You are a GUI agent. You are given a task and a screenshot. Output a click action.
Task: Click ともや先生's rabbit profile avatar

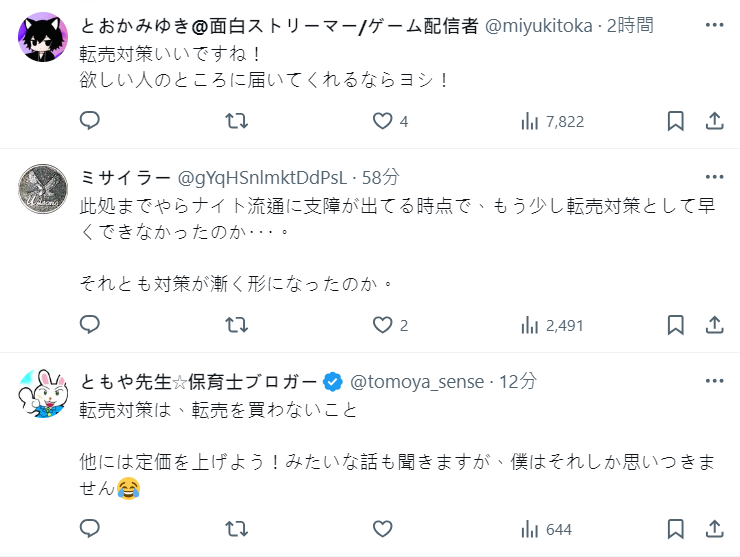(45, 392)
